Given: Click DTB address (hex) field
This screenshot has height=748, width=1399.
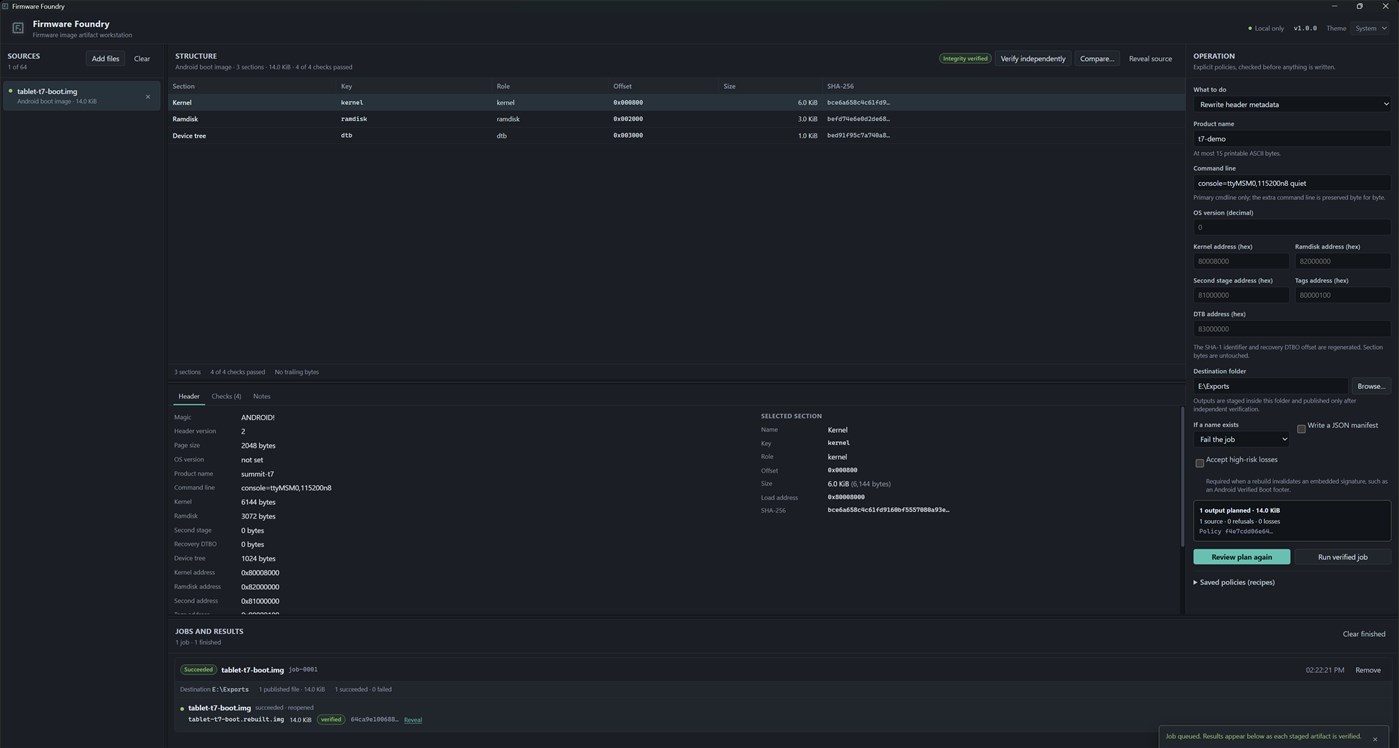Looking at the screenshot, I should (x=1291, y=329).
